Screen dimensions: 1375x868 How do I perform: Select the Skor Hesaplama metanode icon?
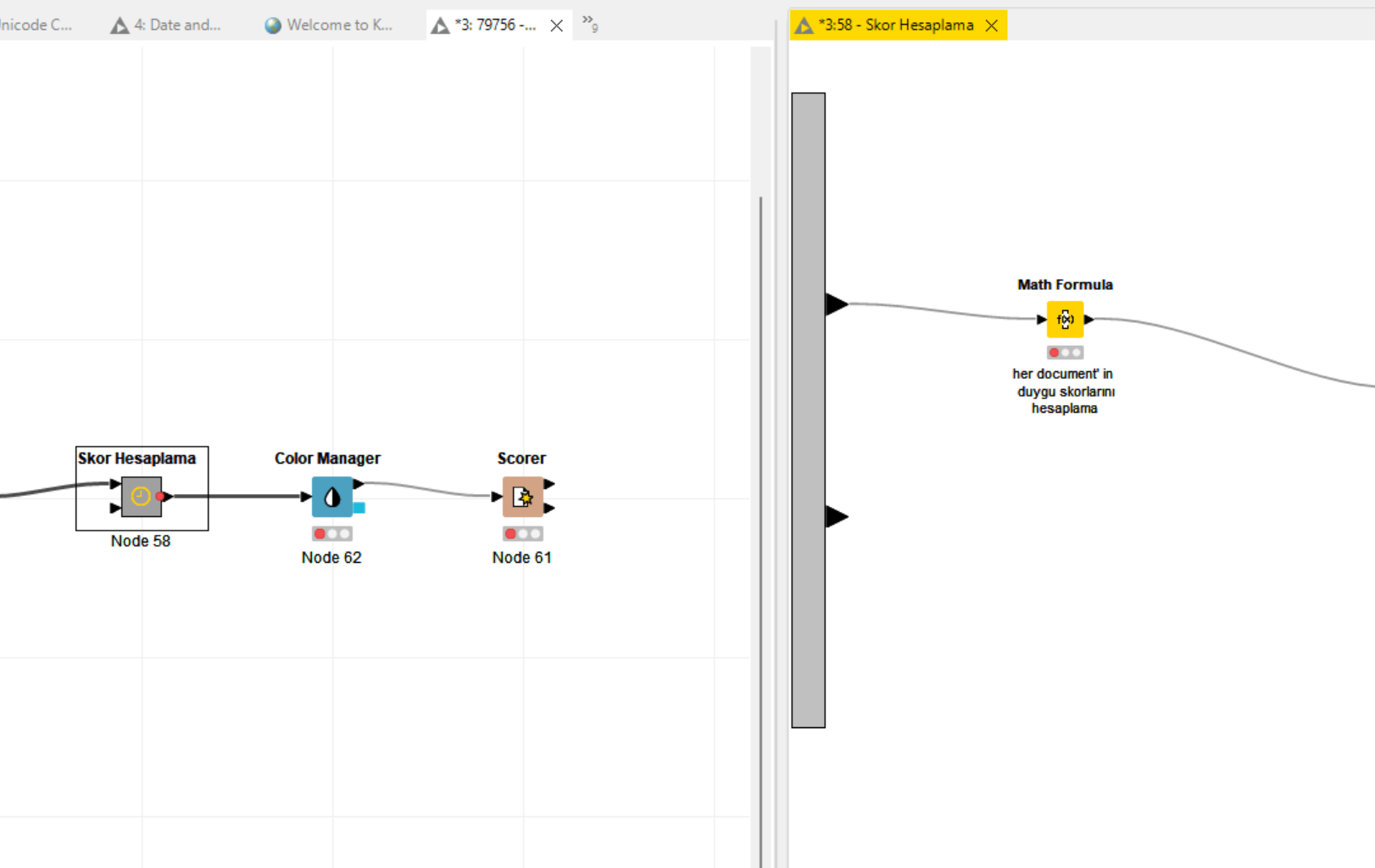141,496
